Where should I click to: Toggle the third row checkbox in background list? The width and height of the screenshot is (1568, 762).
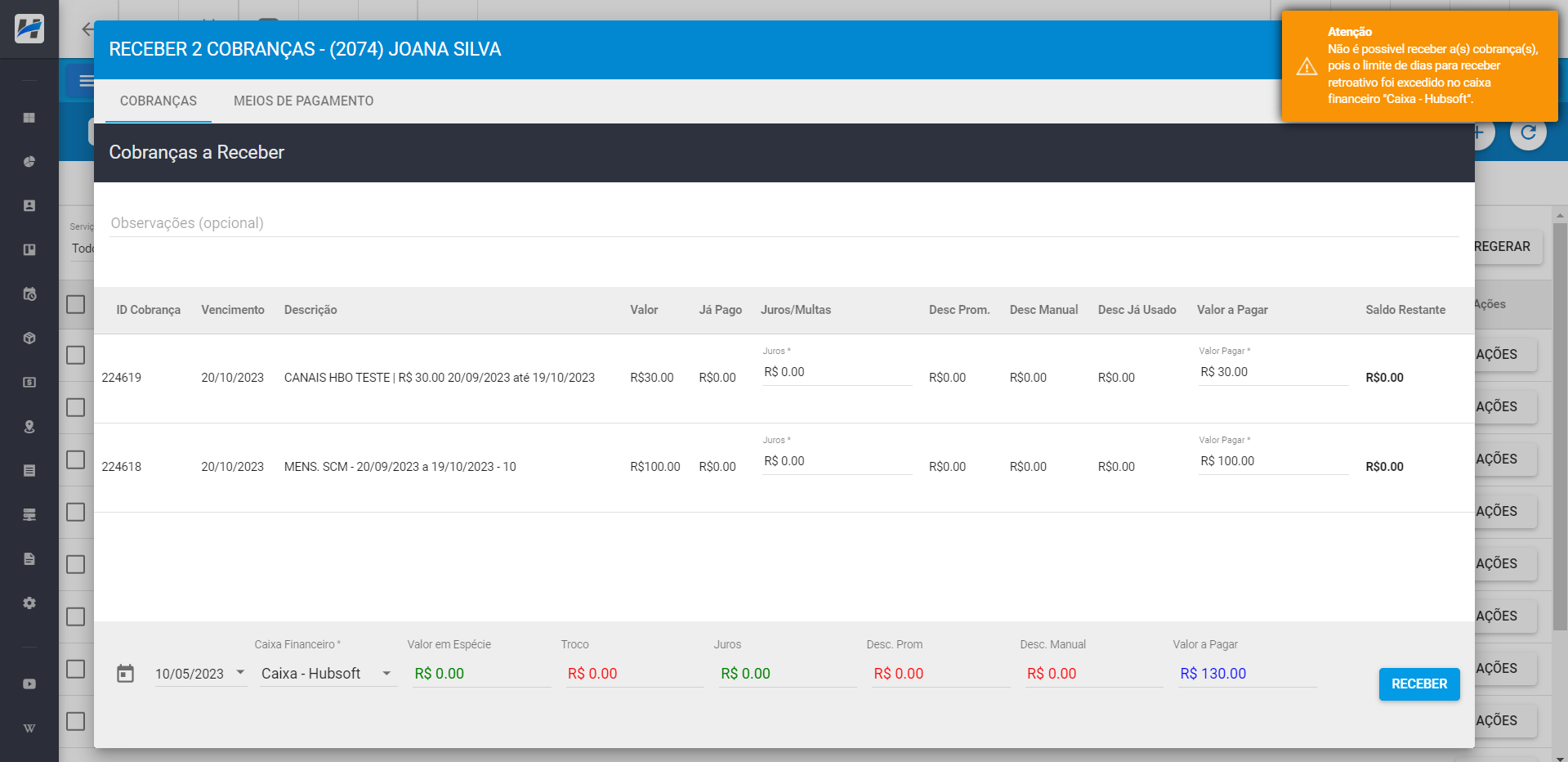coord(76,459)
